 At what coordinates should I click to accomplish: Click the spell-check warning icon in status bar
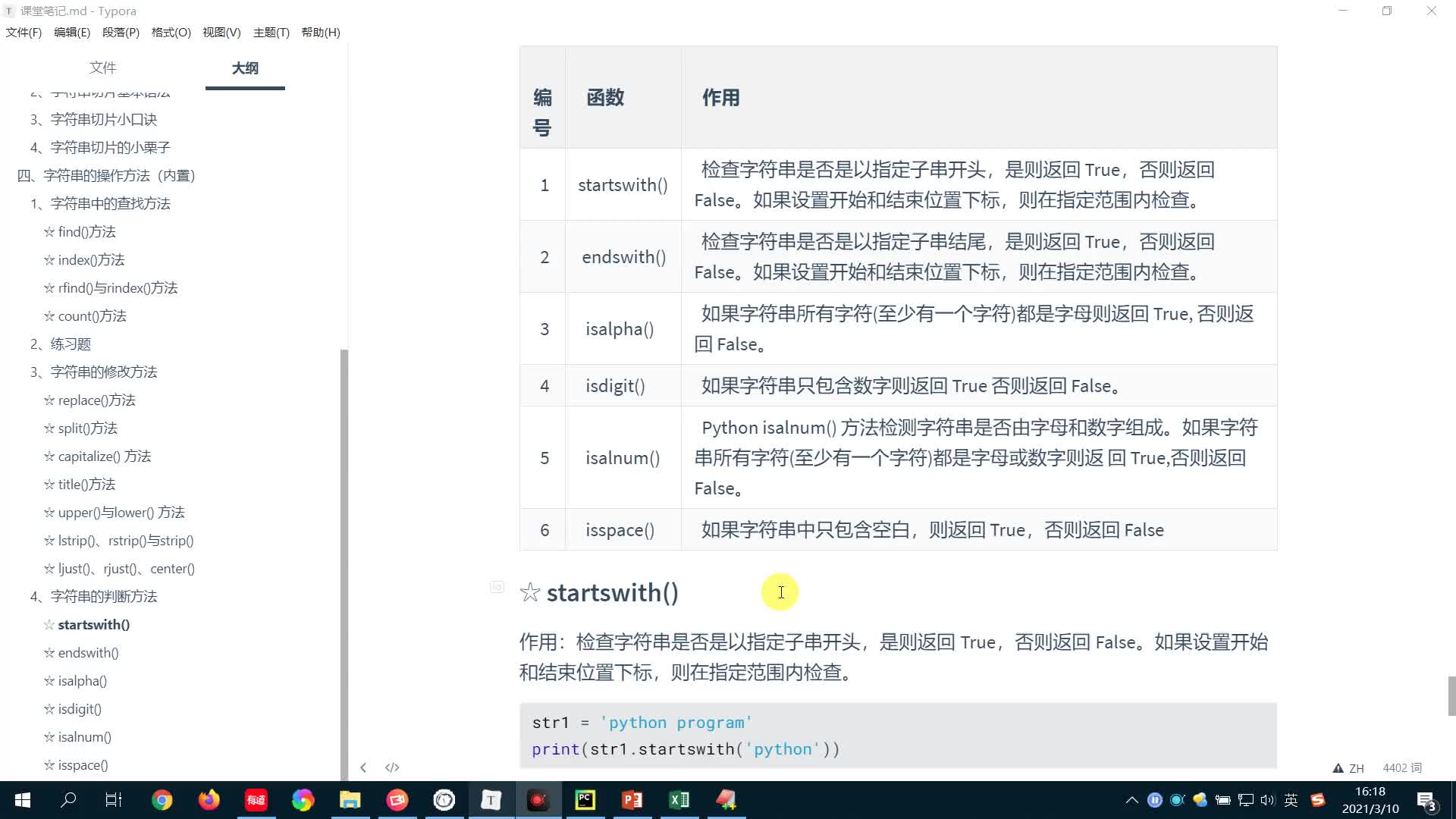(1338, 768)
